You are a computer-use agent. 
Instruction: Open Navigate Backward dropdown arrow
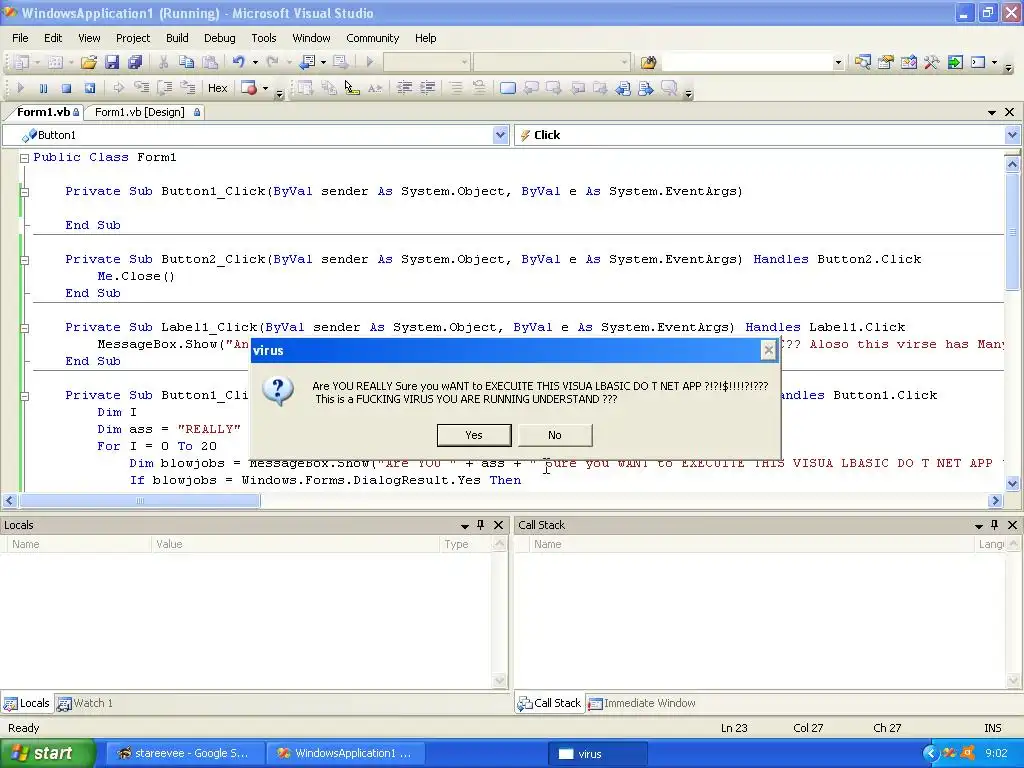[x=323, y=62]
